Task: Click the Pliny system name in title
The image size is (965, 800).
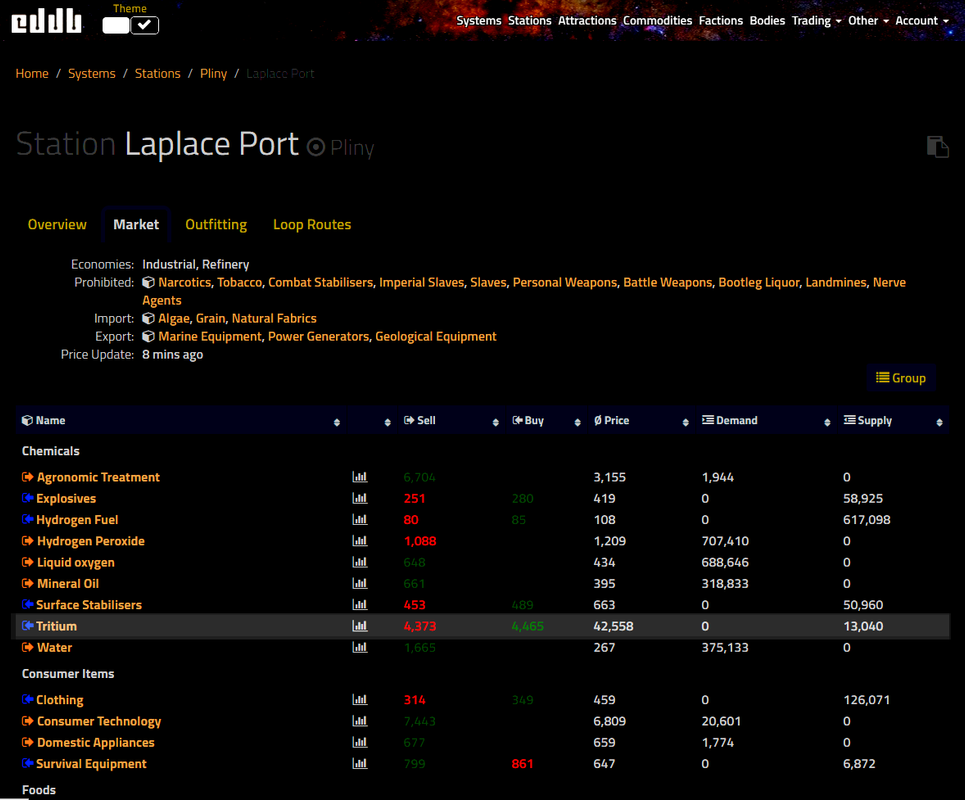Action: pos(352,148)
